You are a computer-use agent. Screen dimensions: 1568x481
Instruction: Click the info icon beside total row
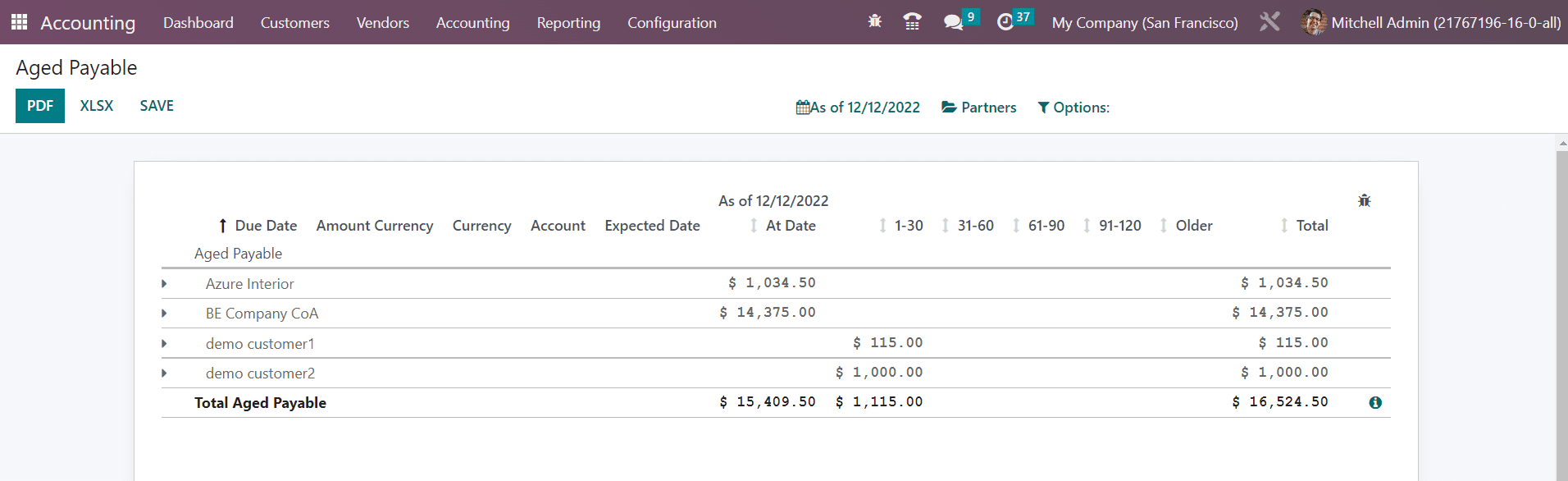point(1374,402)
